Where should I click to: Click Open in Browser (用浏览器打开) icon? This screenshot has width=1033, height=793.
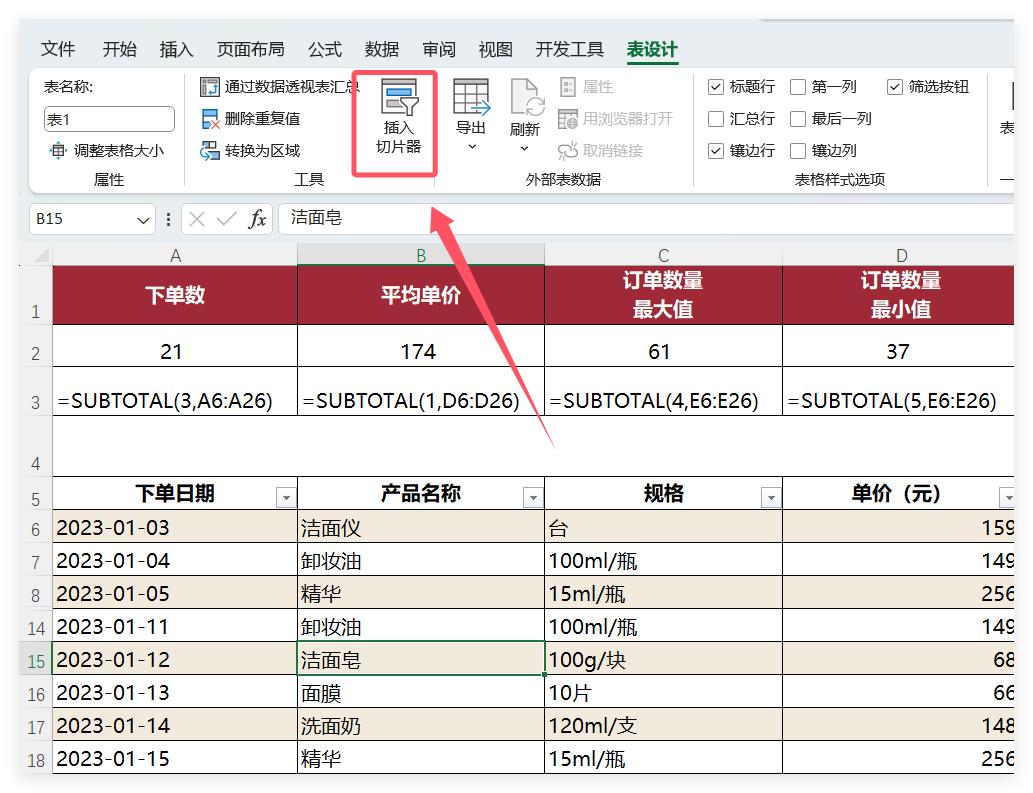pyautogui.click(x=567, y=119)
